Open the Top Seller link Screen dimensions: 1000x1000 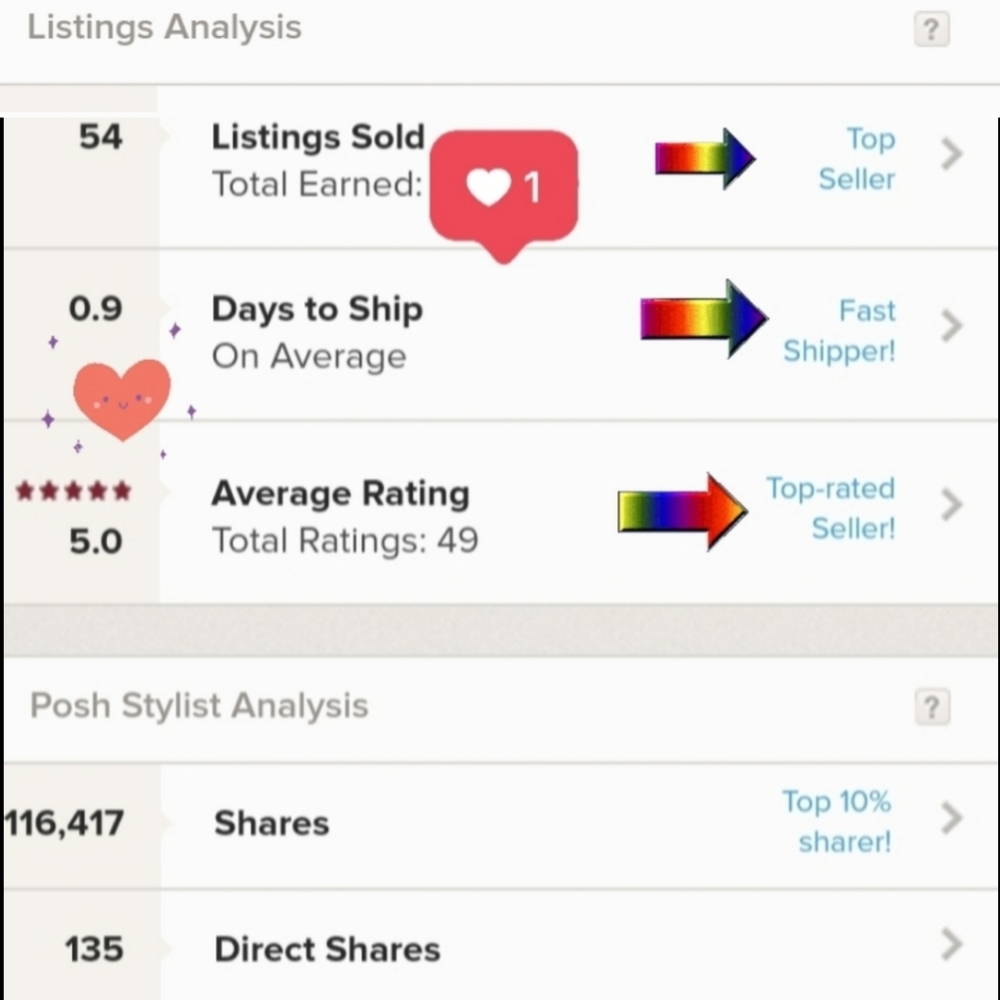click(x=857, y=159)
